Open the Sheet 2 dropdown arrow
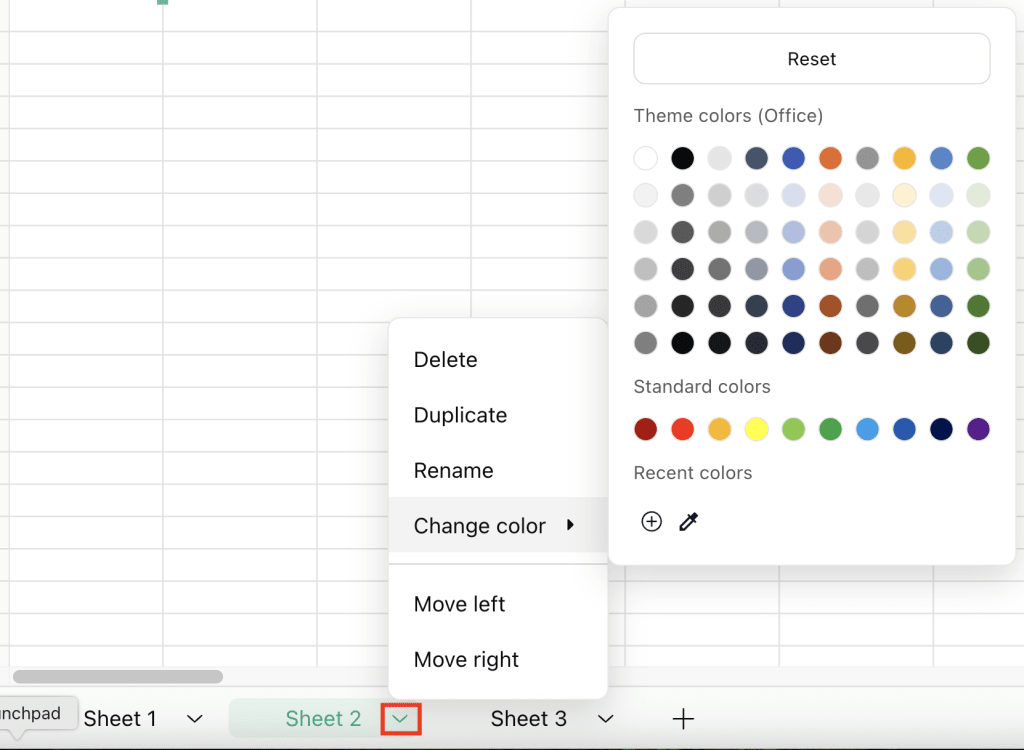The width and height of the screenshot is (1024, 750). coord(400,718)
